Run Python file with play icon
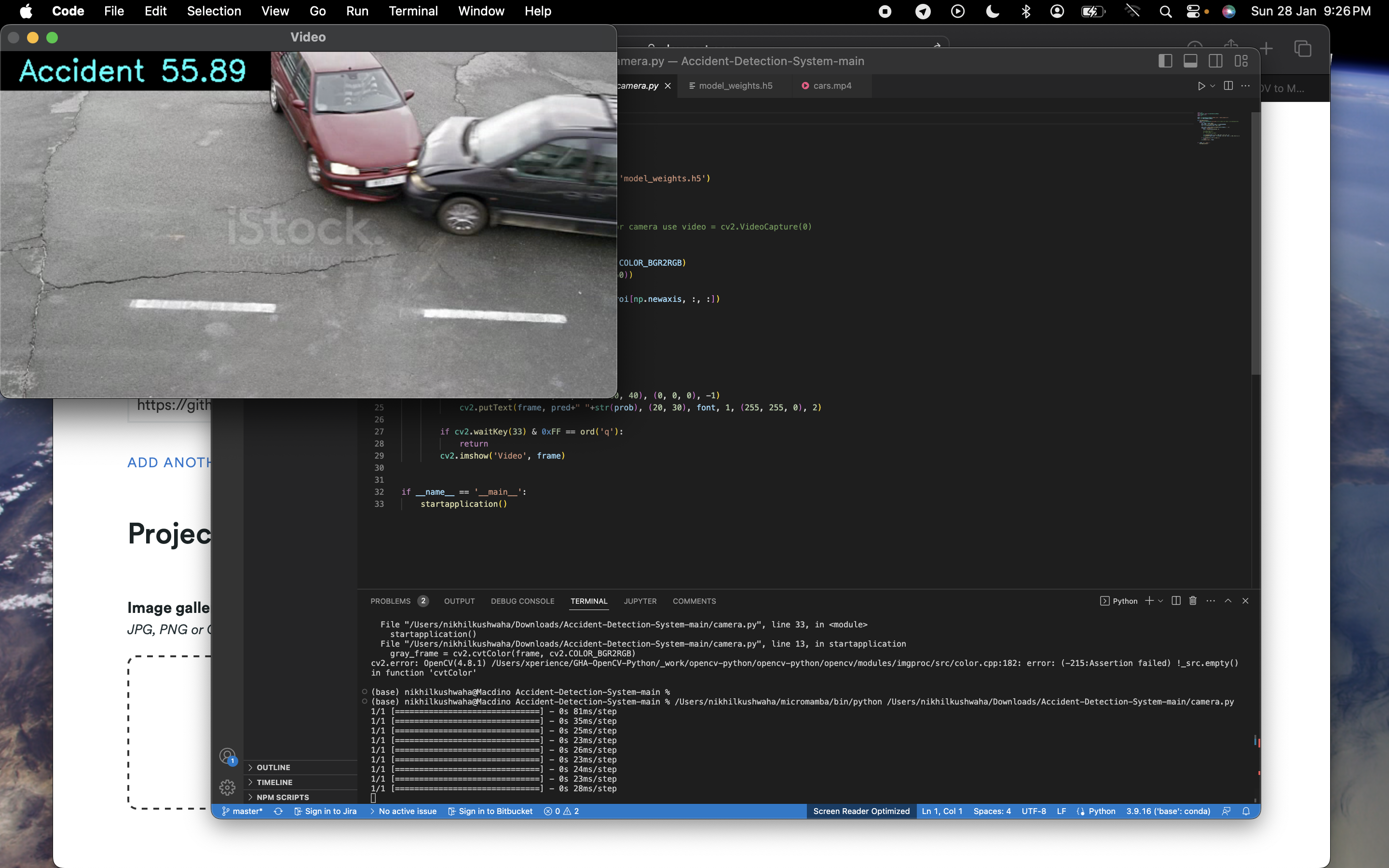 click(1201, 86)
